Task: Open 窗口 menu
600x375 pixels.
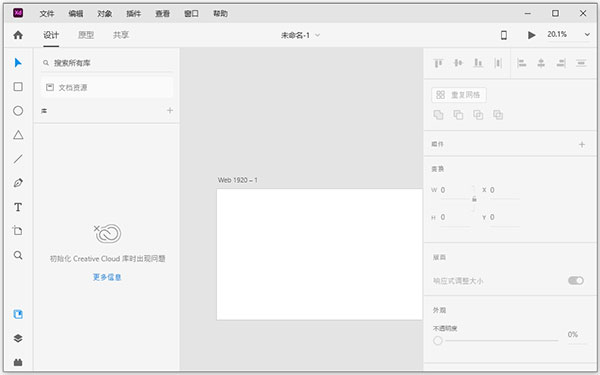Action: pyautogui.click(x=191, y=14)
